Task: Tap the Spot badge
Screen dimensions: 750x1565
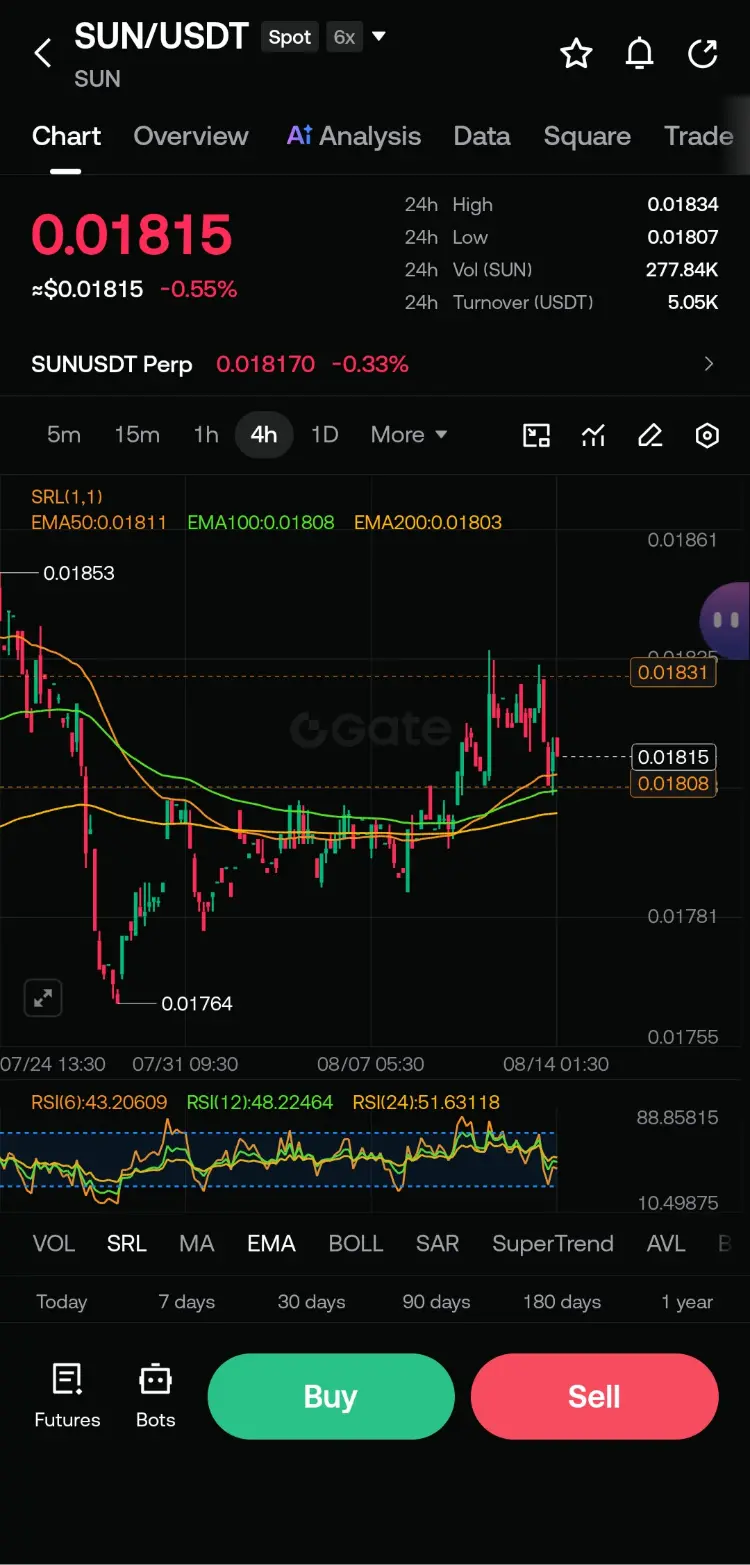Action: [290, 37]
